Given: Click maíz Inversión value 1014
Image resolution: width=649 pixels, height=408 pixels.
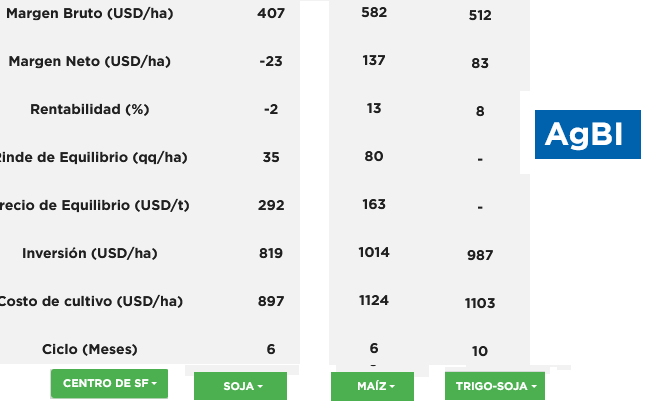Looking at the screenshot, I should coord(374,252).
